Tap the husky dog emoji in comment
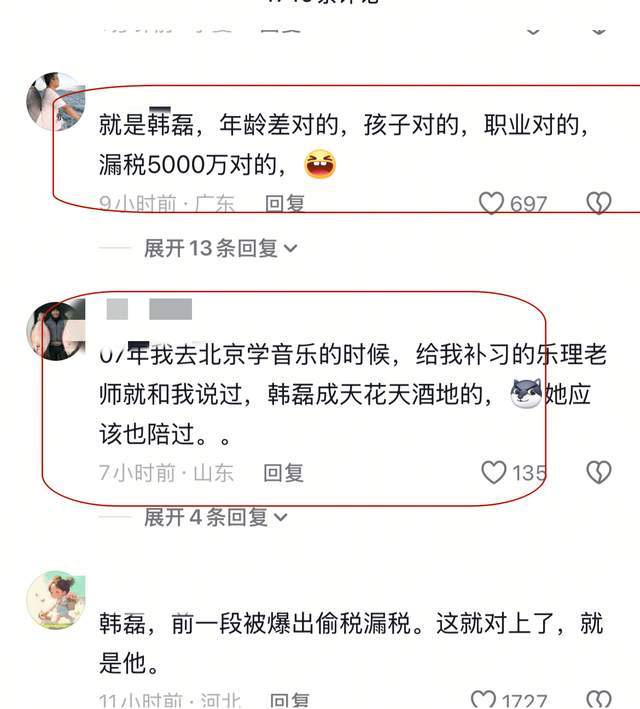Viewport: 640px width, 709px height. 526,393
